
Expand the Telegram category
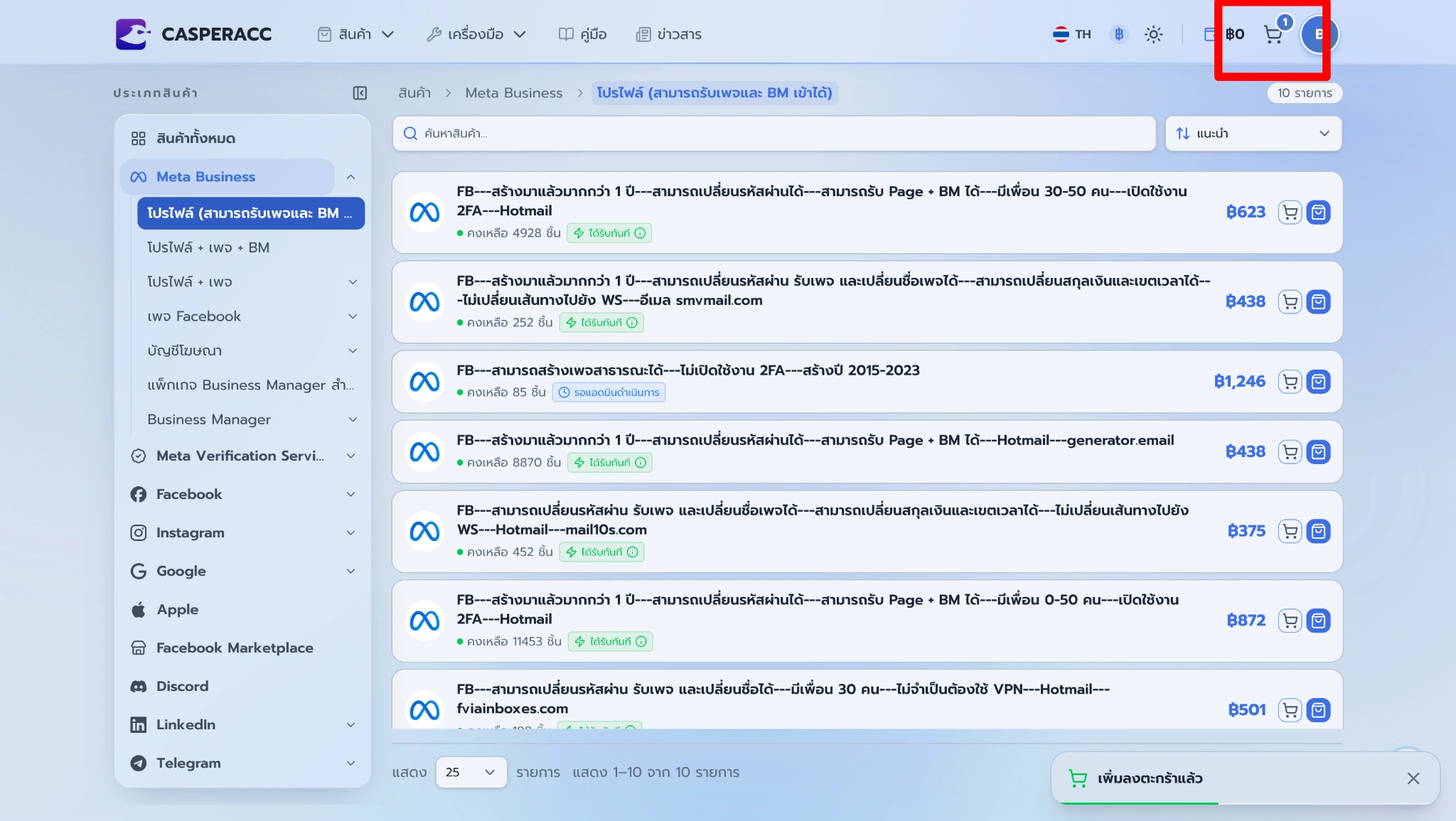click(x=351, y=763)
